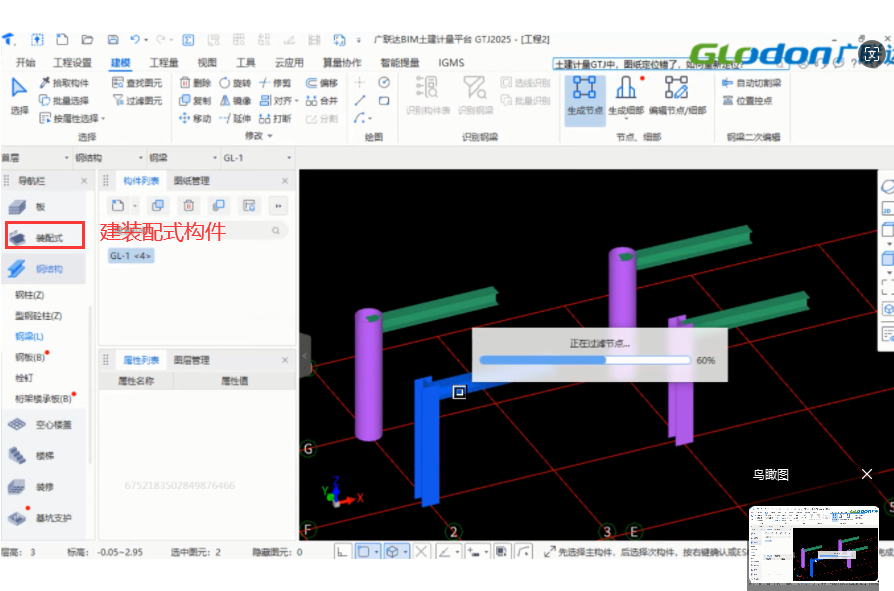The image size is (894, 591).
Task: Click new component icon in 构件列表
Action: [x=118, y=205]
